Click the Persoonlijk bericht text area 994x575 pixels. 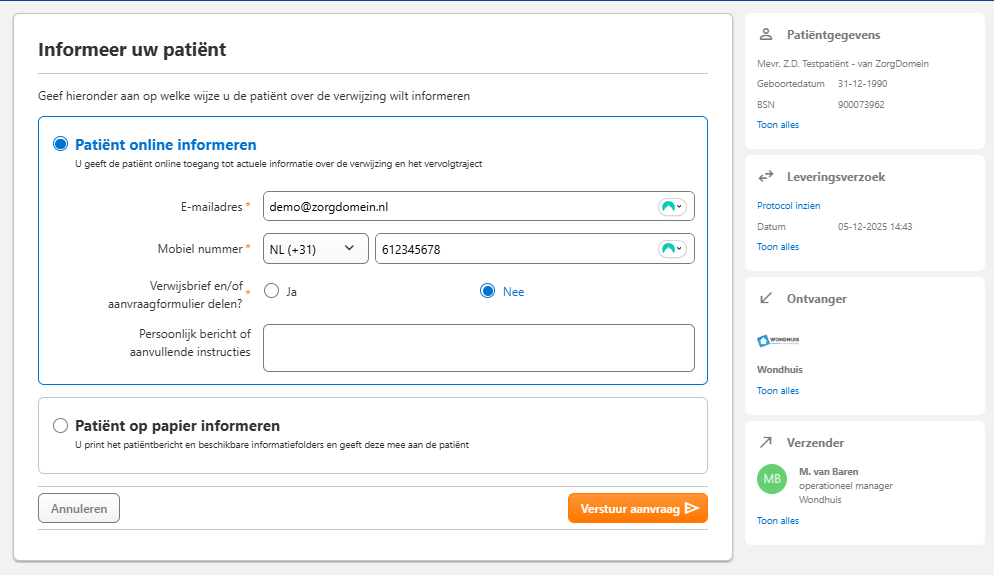click(x=478, y=348)
